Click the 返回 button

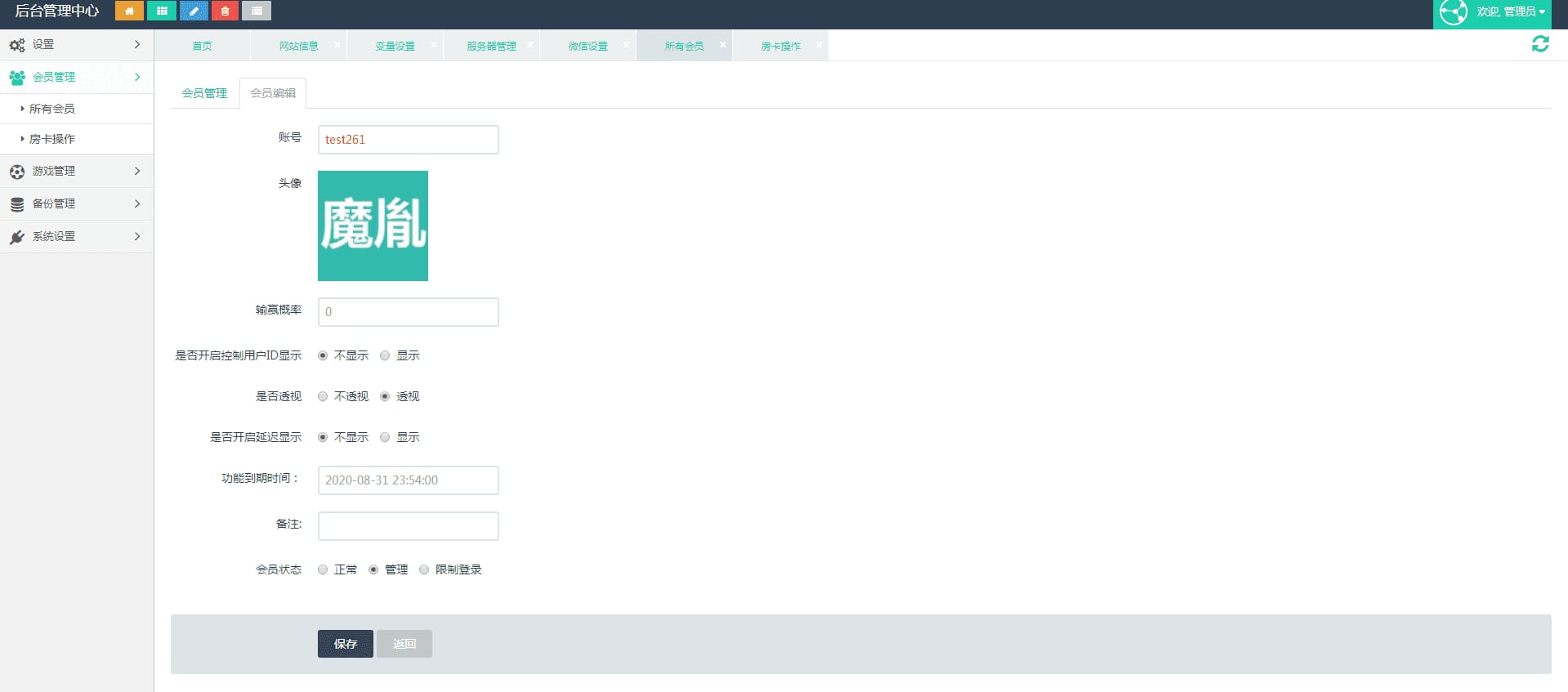coord(404,644)
